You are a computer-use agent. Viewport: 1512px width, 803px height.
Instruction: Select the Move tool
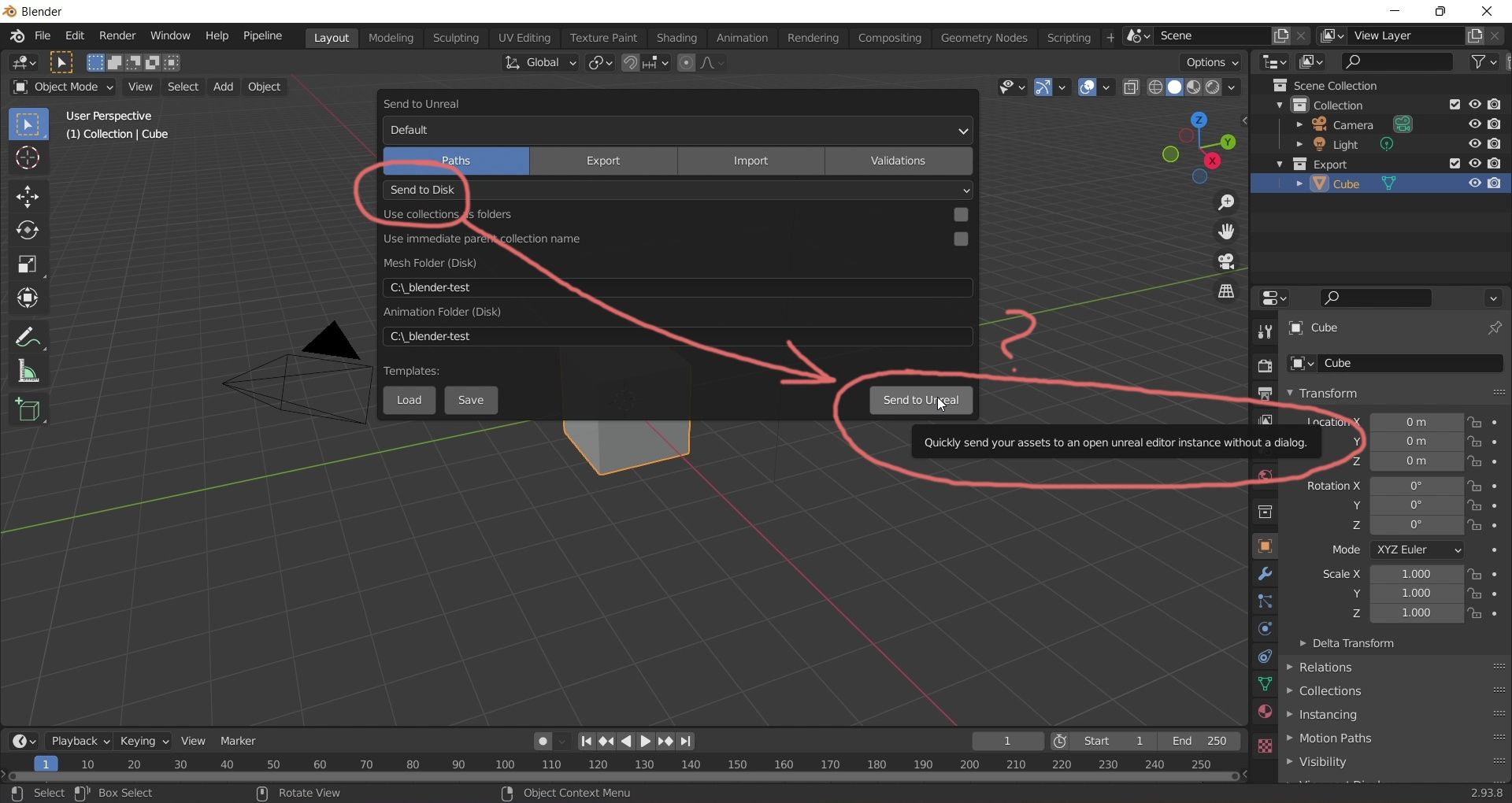coord(28,196)
